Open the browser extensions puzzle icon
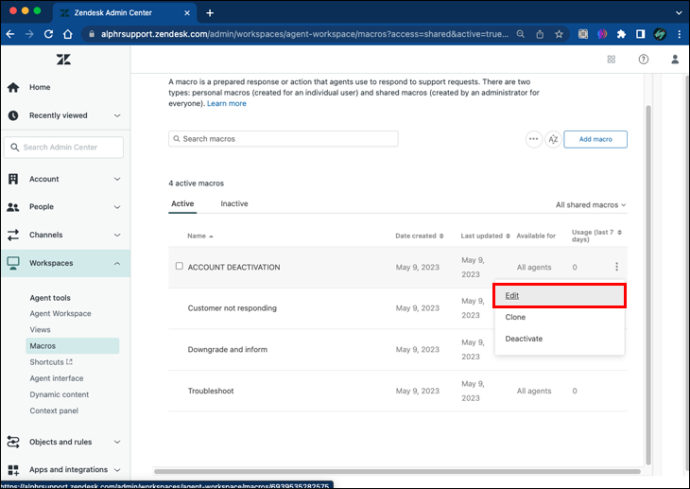This screenshot has width=690, height=489. point(621,34)
